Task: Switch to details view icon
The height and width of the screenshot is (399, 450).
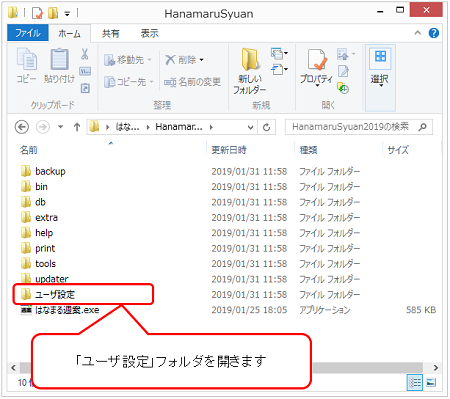Action: click(415, 383)
